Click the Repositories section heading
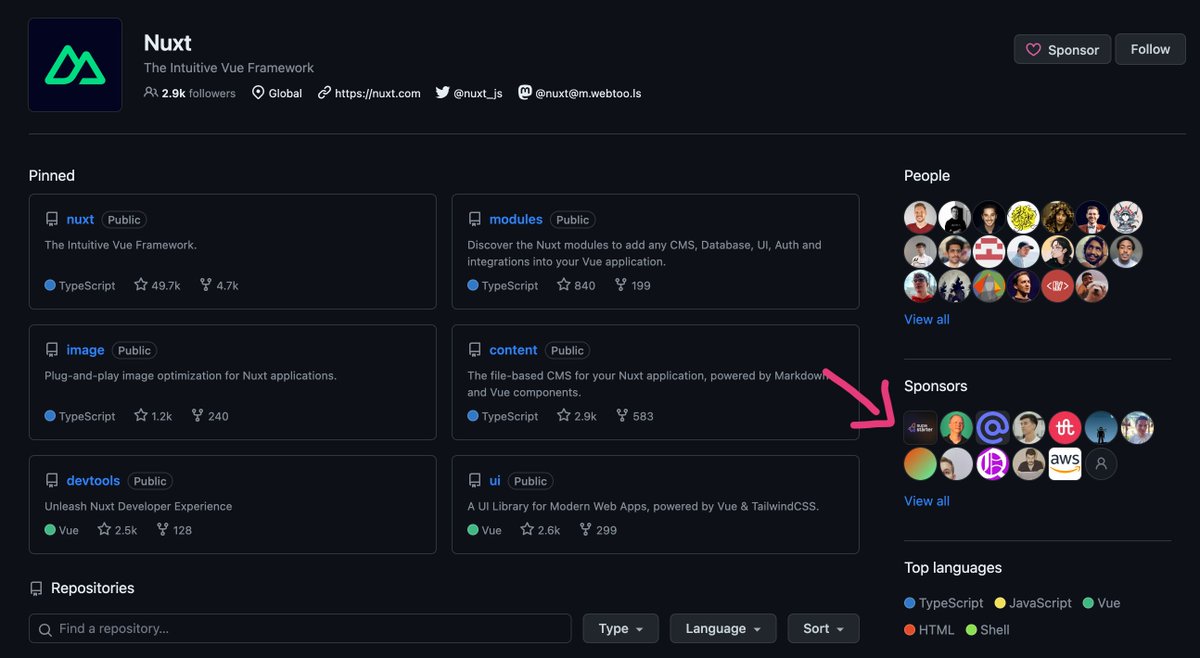The image size is (1200, 658). point(92,588)
